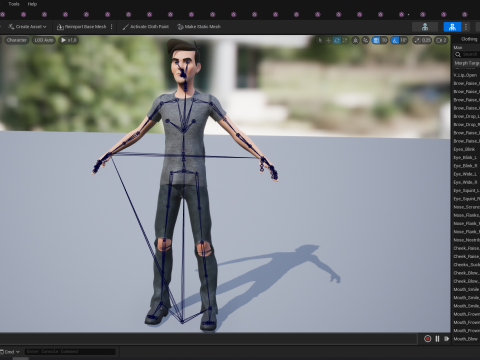Open the playback speed x1.0 menu
This screenshot has height=360, width=480.
coord(69,40)
